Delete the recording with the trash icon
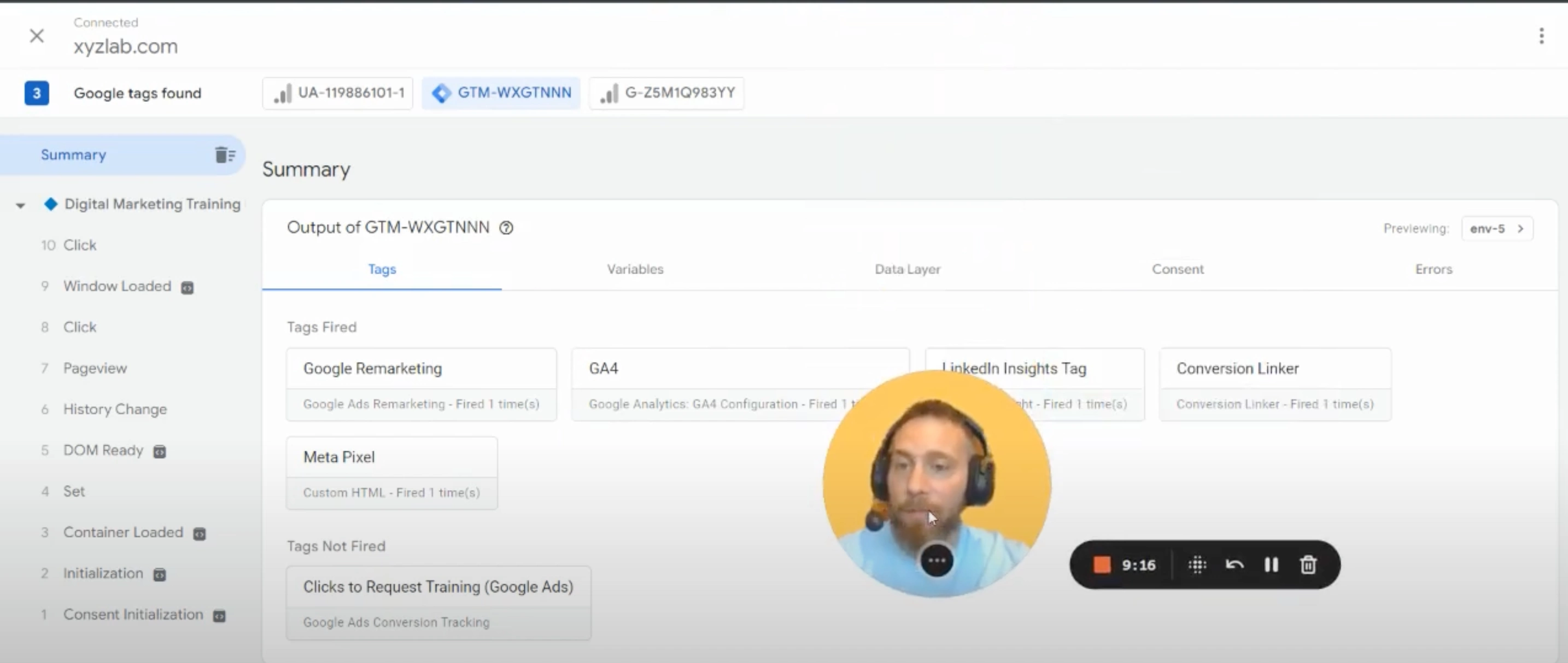Viewport: 1568px width, 663px height. click(x=1308, y=565)
